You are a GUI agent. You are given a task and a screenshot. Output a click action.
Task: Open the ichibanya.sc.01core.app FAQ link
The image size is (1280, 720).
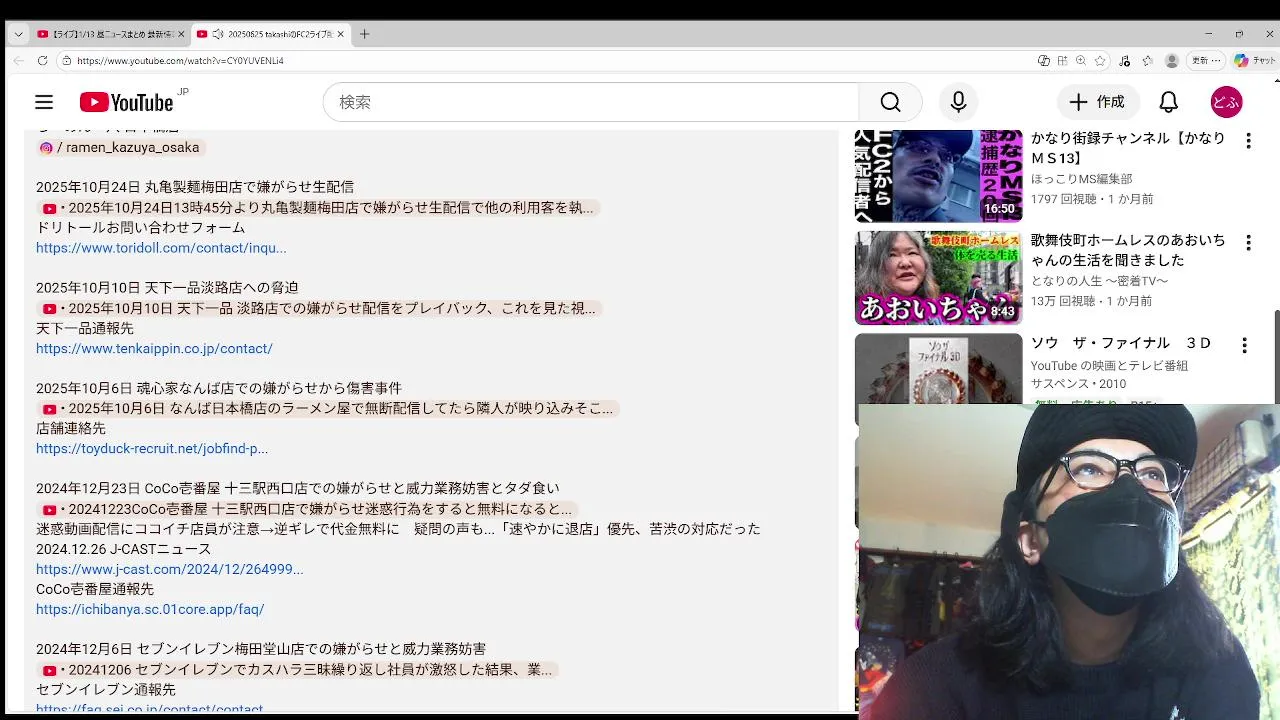pyautogui.click(x=150, y=609)
